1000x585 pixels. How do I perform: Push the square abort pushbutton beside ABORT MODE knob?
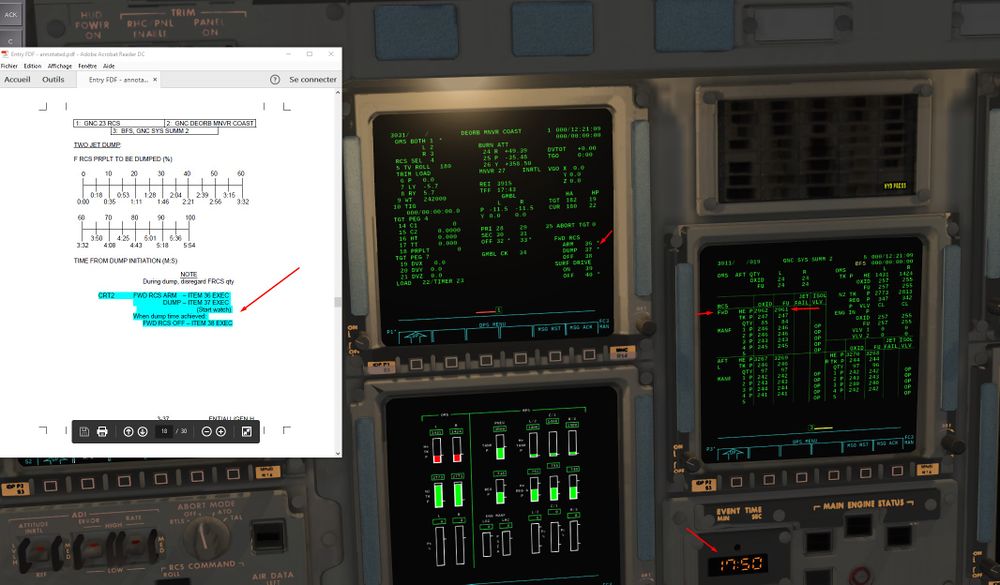click(x=268, y=537)
